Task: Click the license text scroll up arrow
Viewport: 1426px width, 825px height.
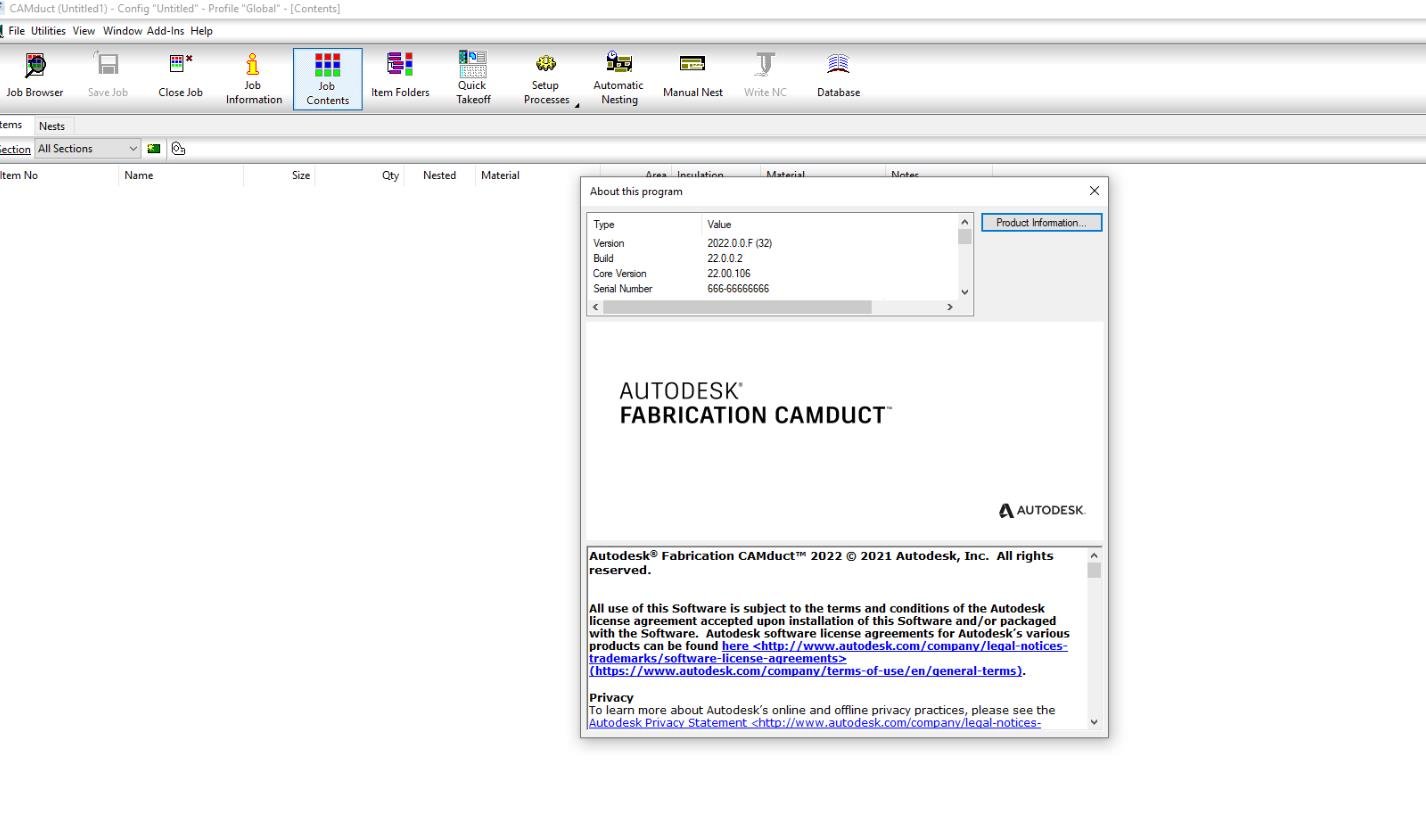Action: point(1094,555)
